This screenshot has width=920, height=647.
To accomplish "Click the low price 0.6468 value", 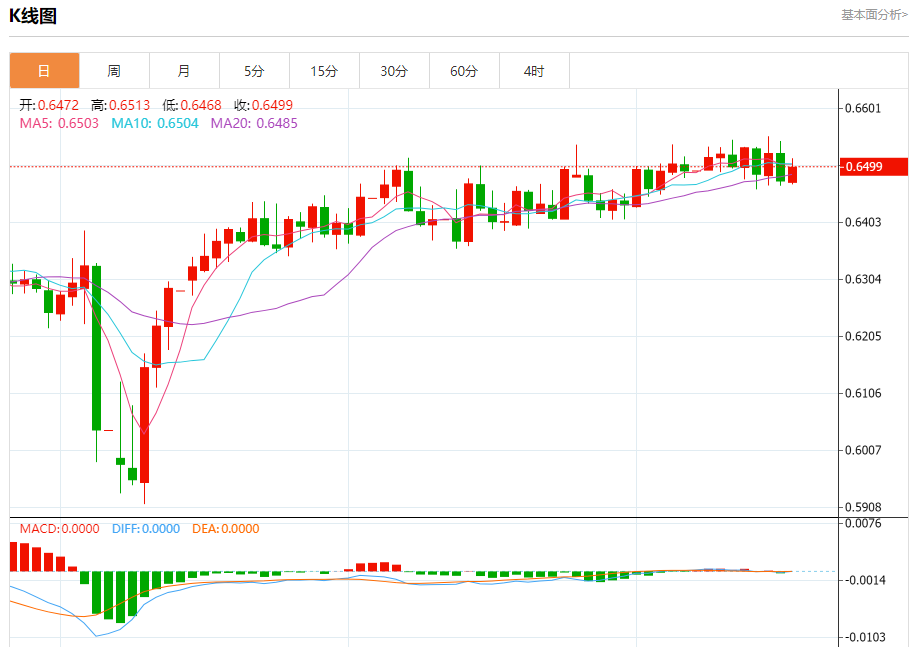I will click(201, 105).
